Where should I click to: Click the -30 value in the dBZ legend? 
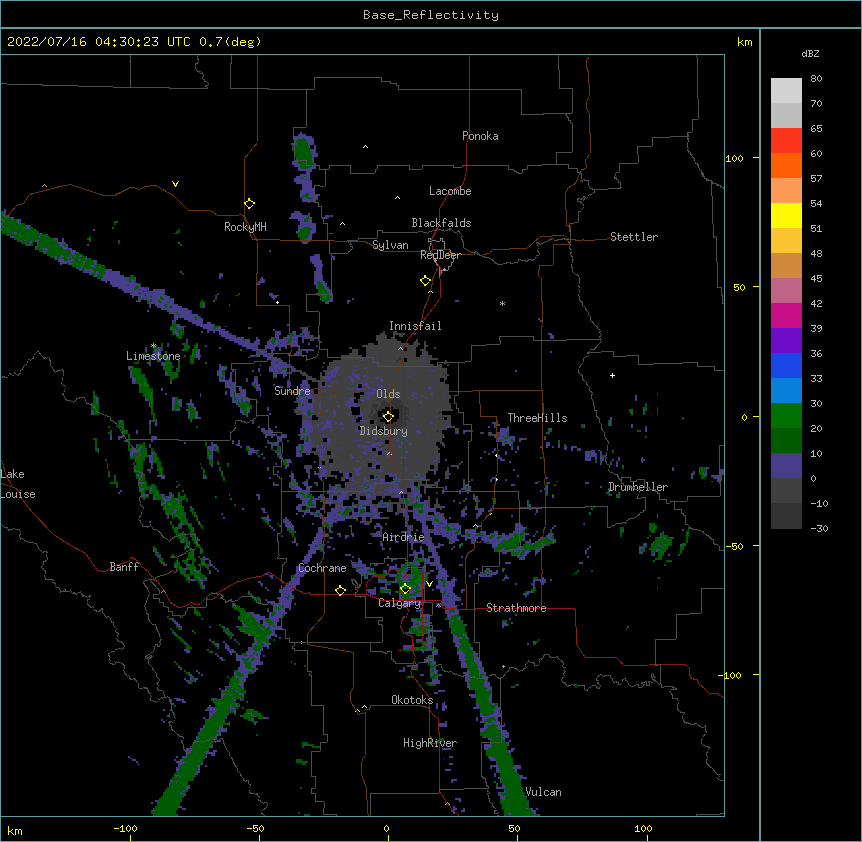(x=819, y=528)
